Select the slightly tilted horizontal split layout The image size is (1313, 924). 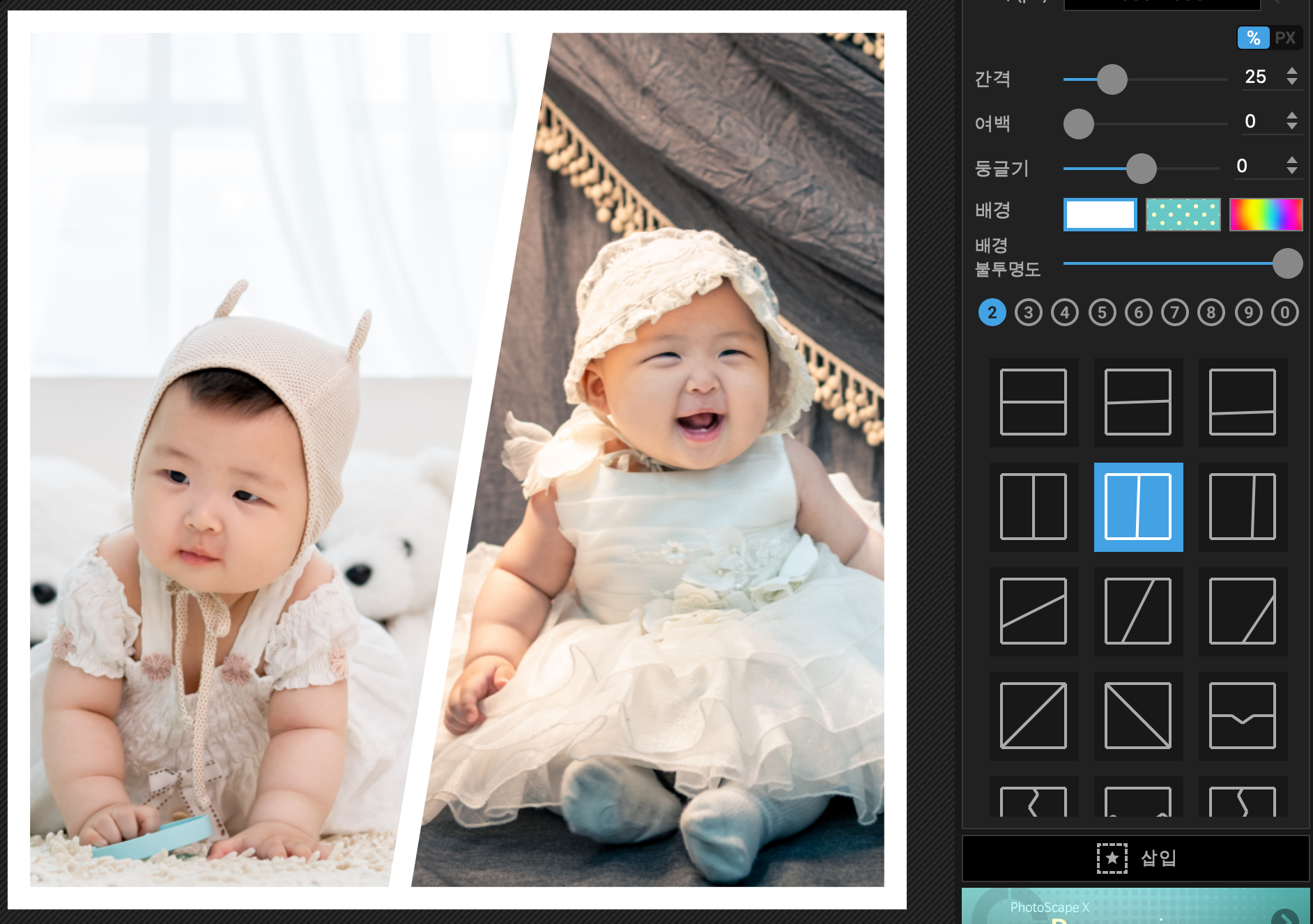(x=1138, y=402)
